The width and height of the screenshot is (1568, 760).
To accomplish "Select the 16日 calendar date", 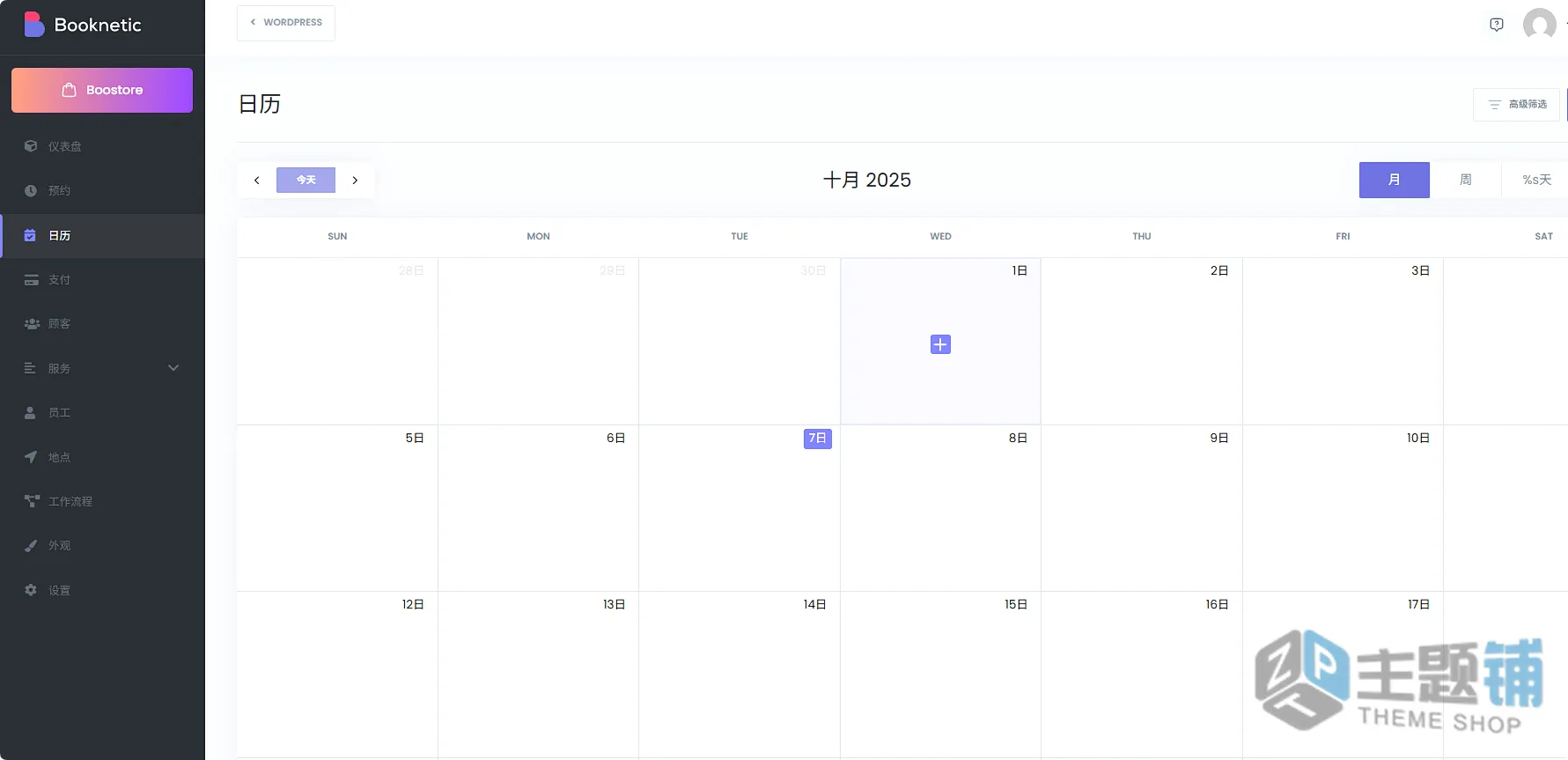I will pos(1217,604).
